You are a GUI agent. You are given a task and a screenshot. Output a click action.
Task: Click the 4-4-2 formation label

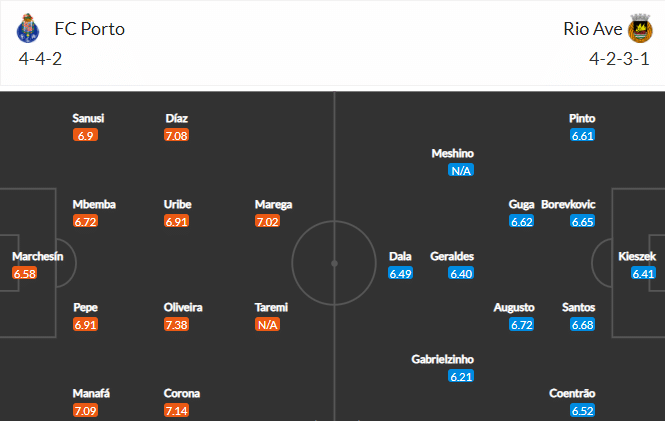click(40, 59)
